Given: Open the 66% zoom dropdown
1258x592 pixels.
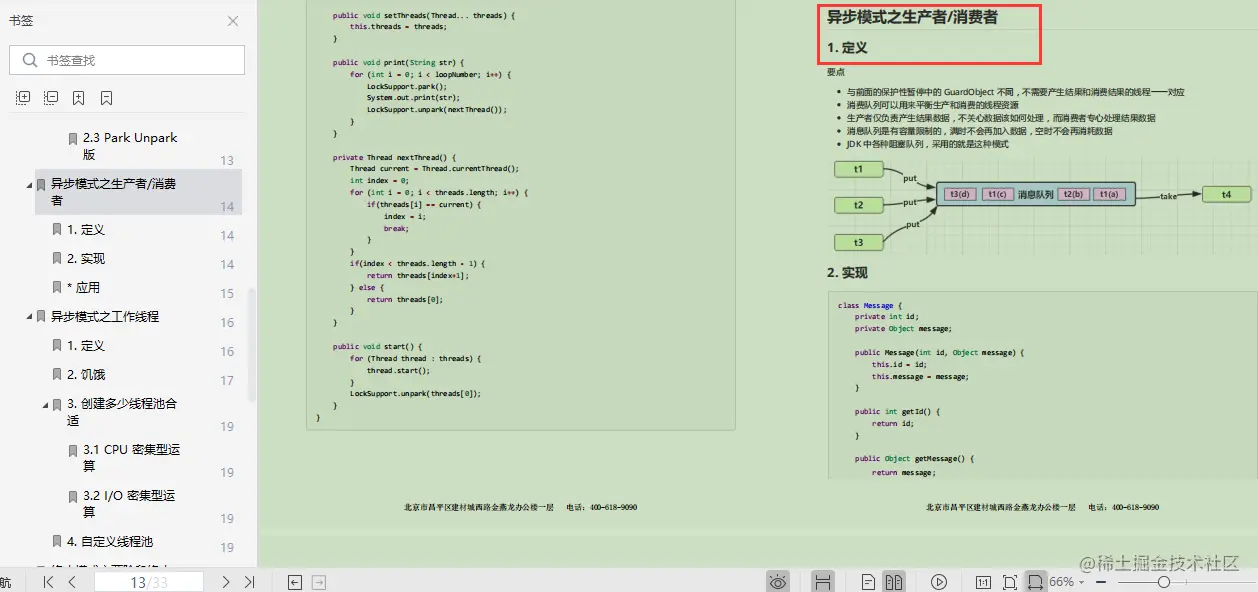Looking at the screenshot, I should click(1083, 582).
